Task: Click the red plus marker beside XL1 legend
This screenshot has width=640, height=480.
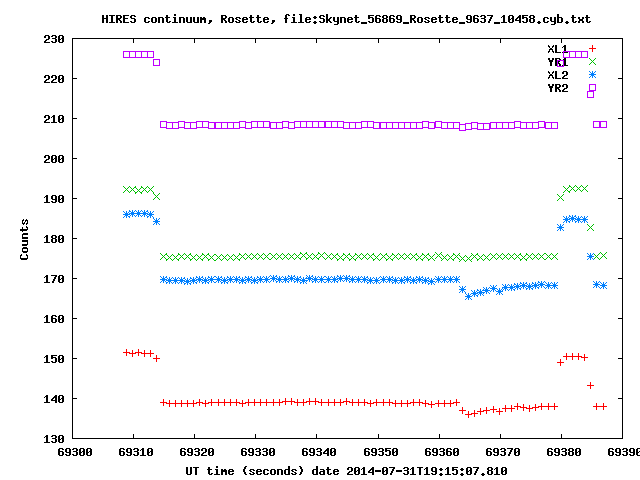Action: coord(592,49)
